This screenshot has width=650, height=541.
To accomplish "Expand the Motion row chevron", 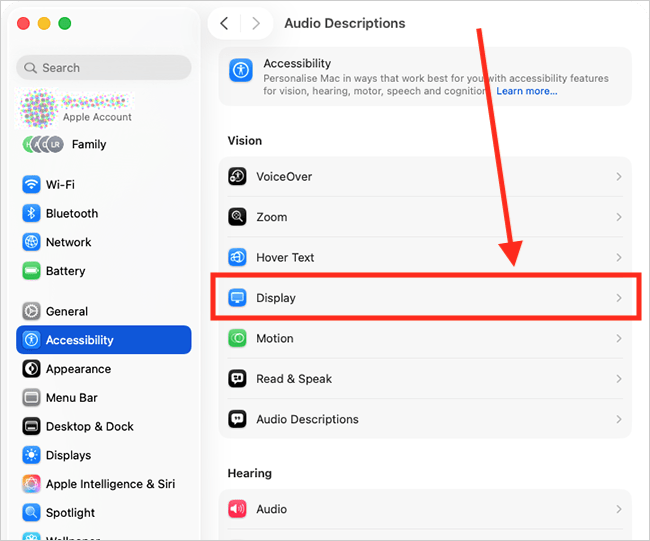I will (x=618, y=339).
